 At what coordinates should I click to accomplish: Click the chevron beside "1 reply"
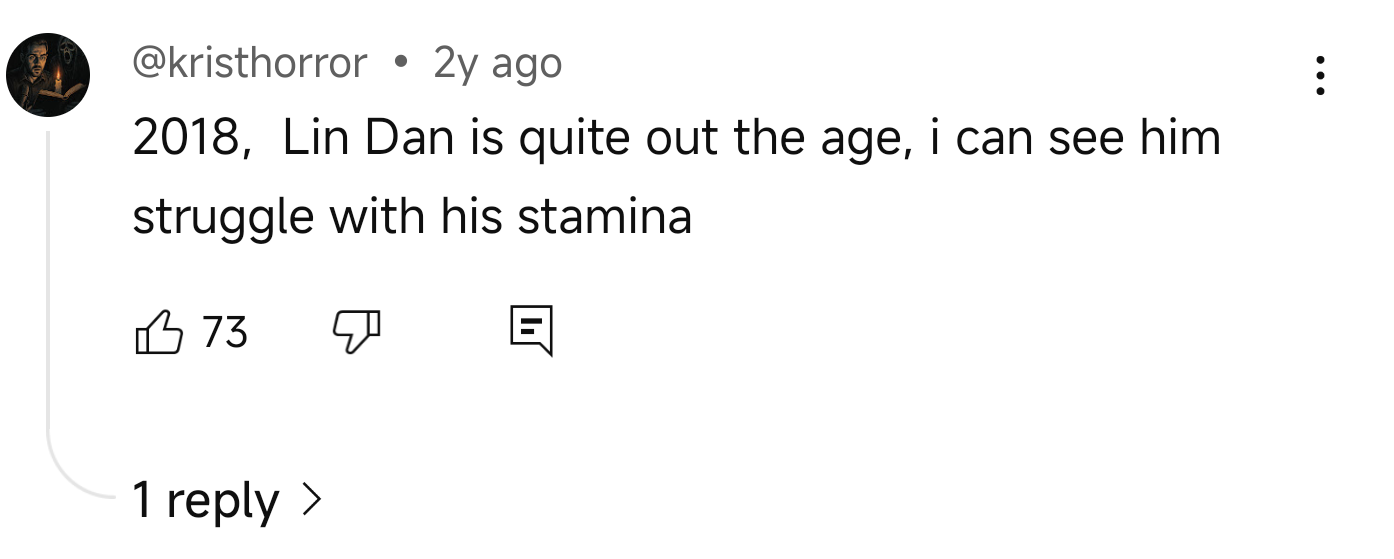click(312, 498)
